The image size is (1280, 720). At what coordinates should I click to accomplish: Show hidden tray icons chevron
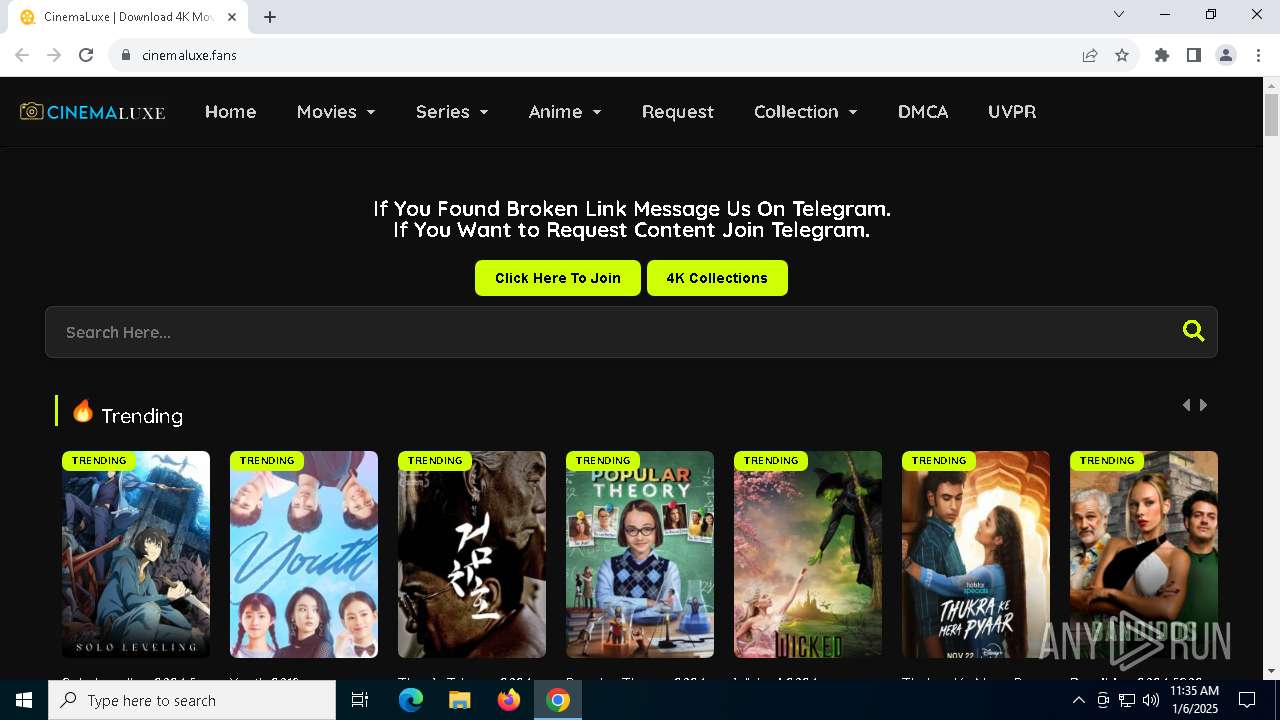[x=1078, y=700]
